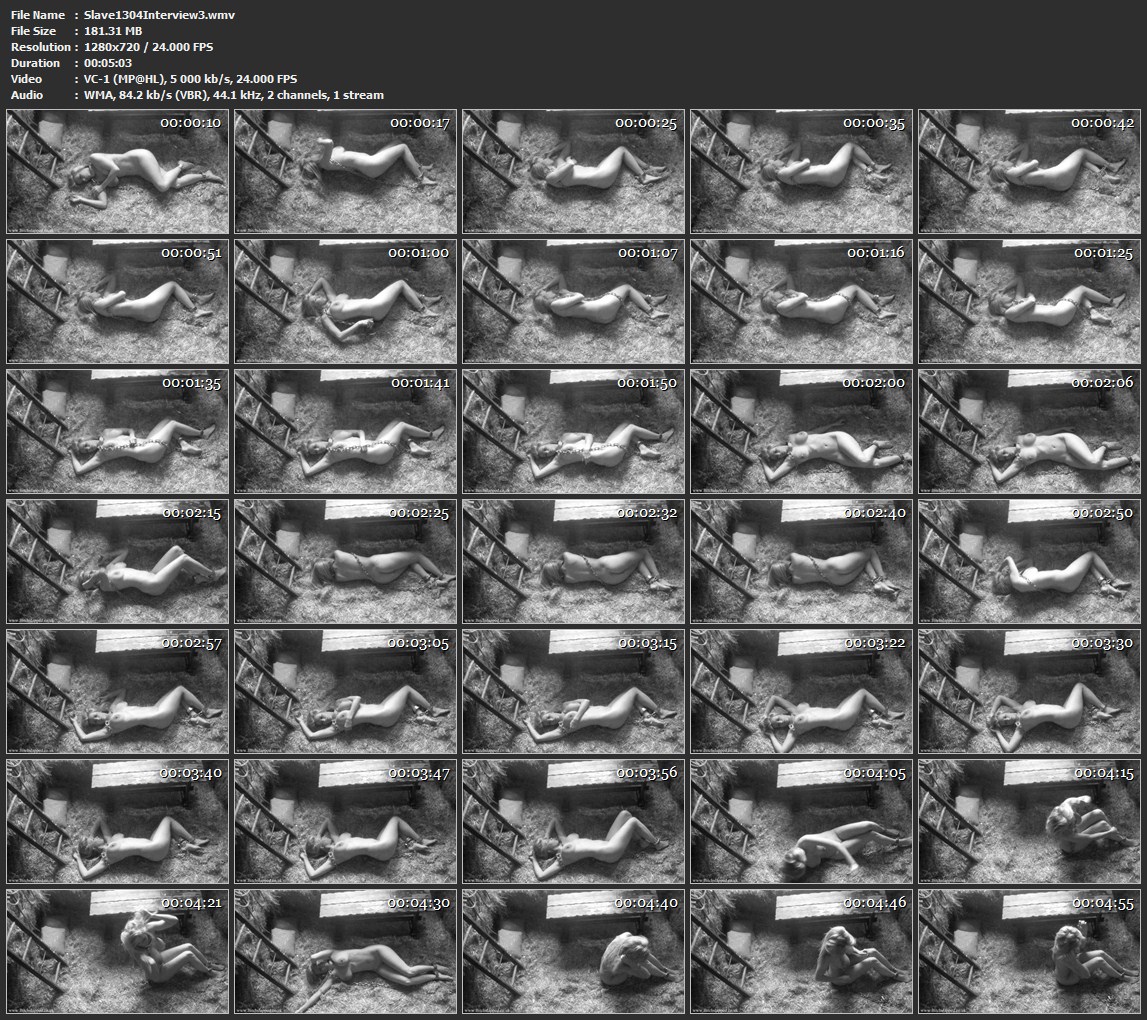Click the frame at 00:04:46
This screenshot has width=1147, height=1020.
(802, 951)
